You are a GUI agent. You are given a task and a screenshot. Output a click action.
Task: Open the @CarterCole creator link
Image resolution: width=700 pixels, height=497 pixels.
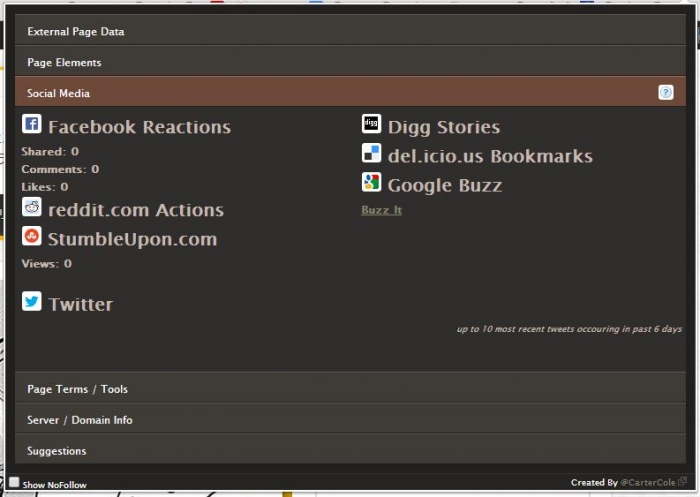(x=648, y=482)
